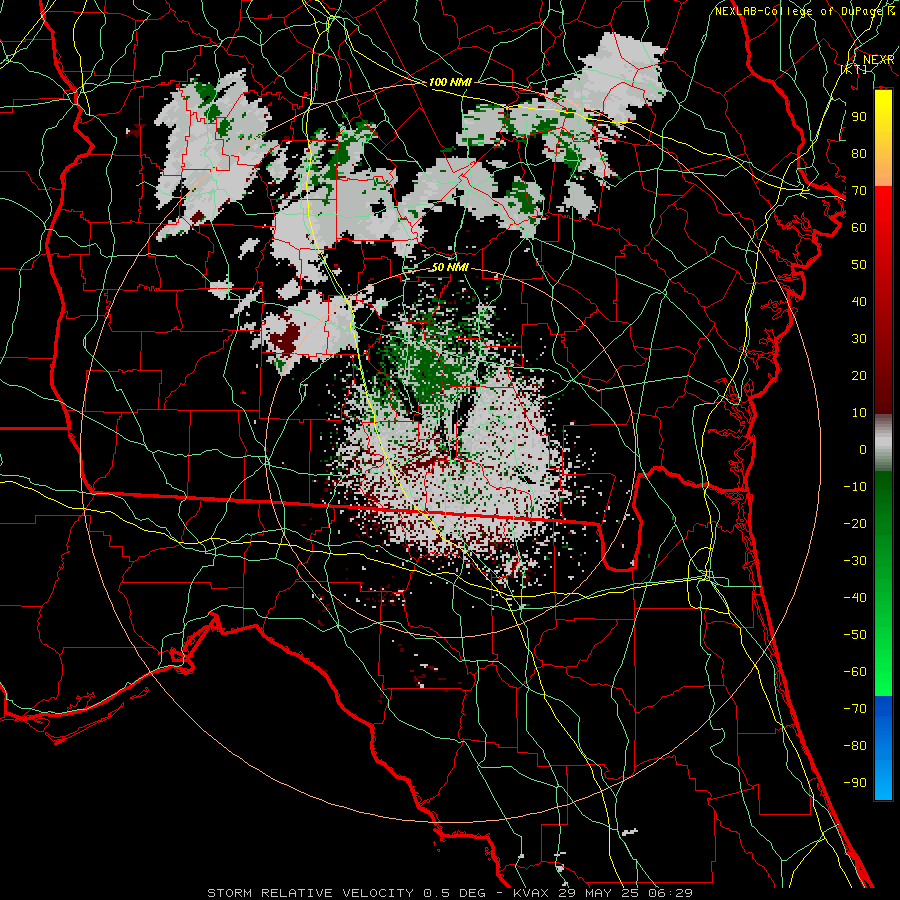Click the [KT] units label above color bar
The width and height of the screenshot is (900, 900).
pyautogui.click(x=854, y=69)
